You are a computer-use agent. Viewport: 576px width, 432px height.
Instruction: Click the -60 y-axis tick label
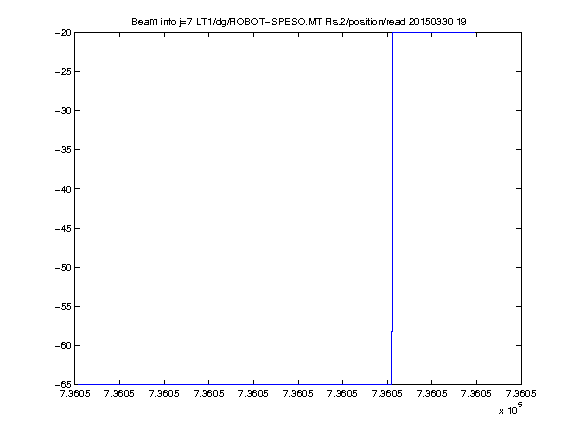pyautogui.click(x=62, y=346)
